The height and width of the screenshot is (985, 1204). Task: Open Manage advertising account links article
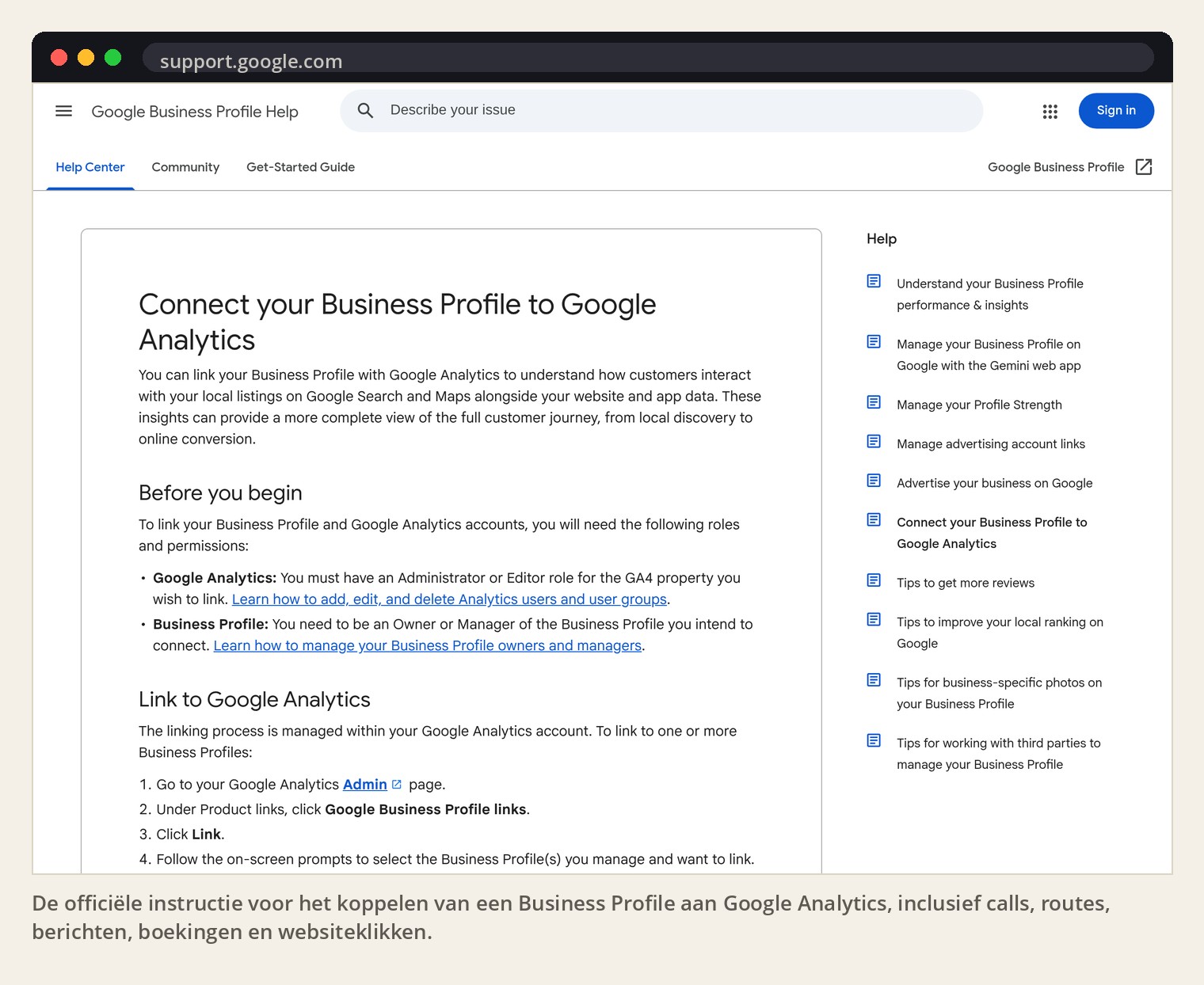(991, 444)
